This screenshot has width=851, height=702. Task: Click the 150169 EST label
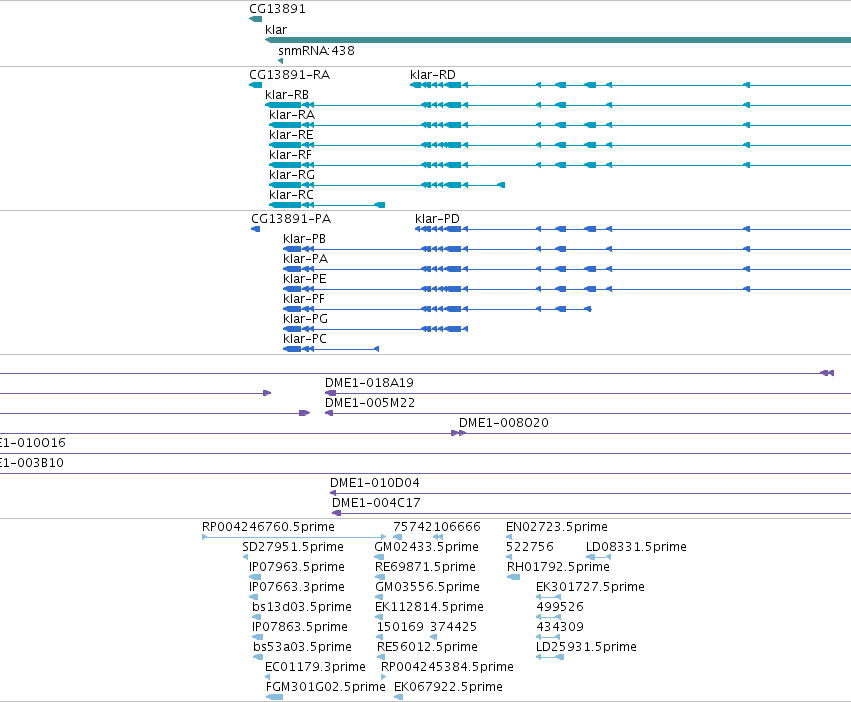click(x=400, y=627)
